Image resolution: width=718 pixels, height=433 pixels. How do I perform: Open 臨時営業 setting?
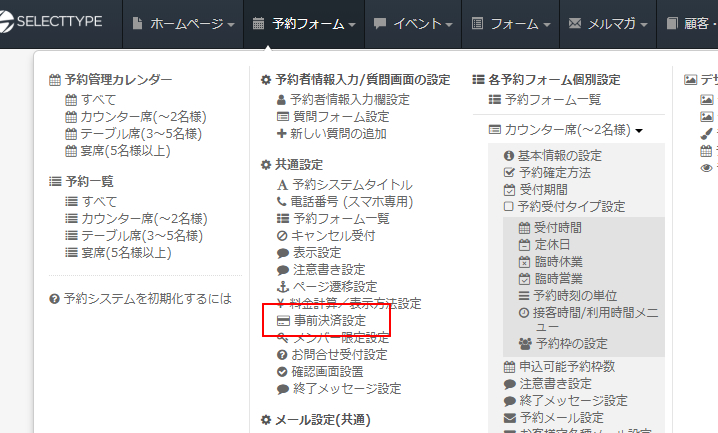point(550,279)
